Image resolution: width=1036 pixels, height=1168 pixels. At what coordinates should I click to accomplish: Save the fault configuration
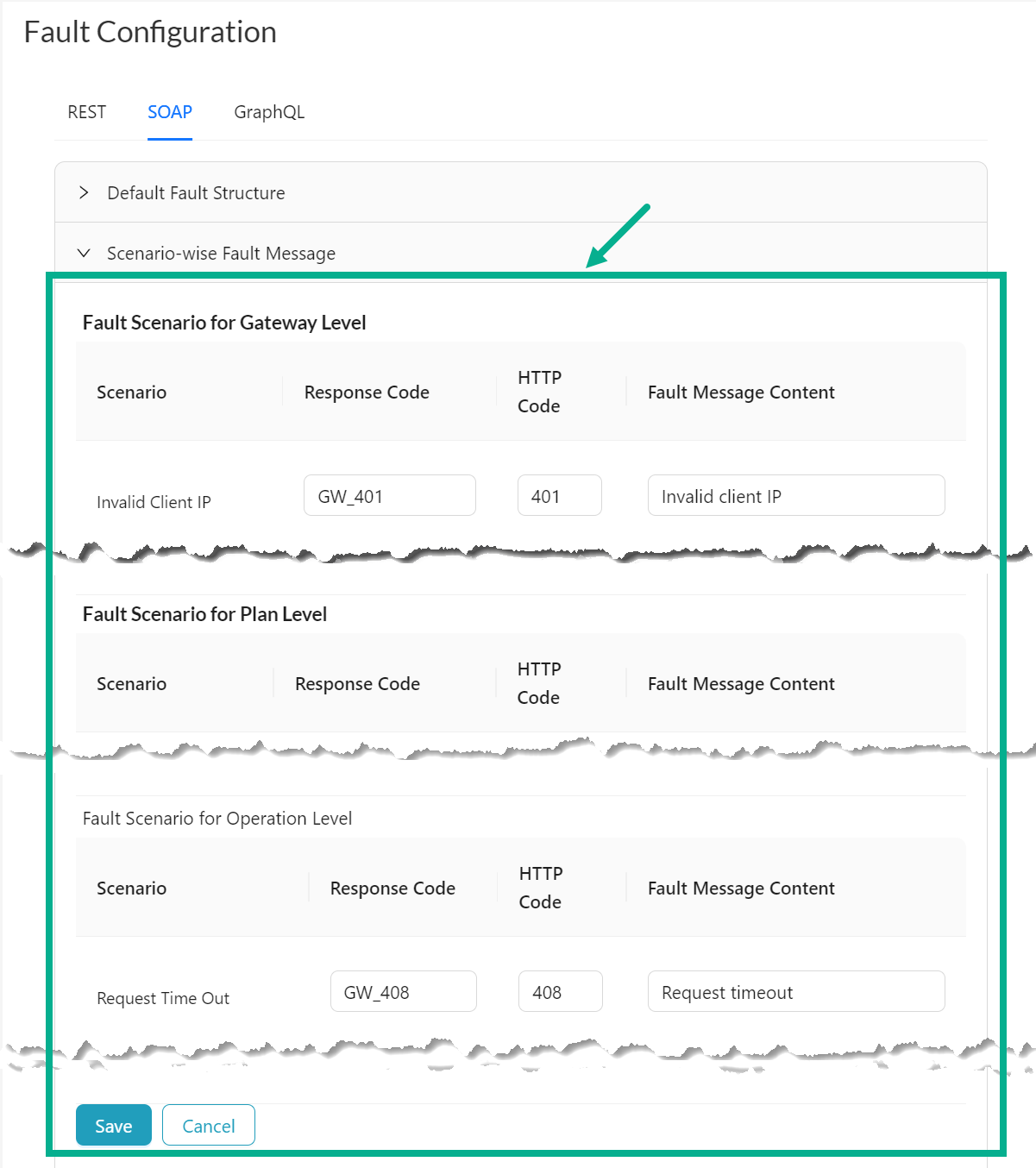click(x=113, y=1125)
